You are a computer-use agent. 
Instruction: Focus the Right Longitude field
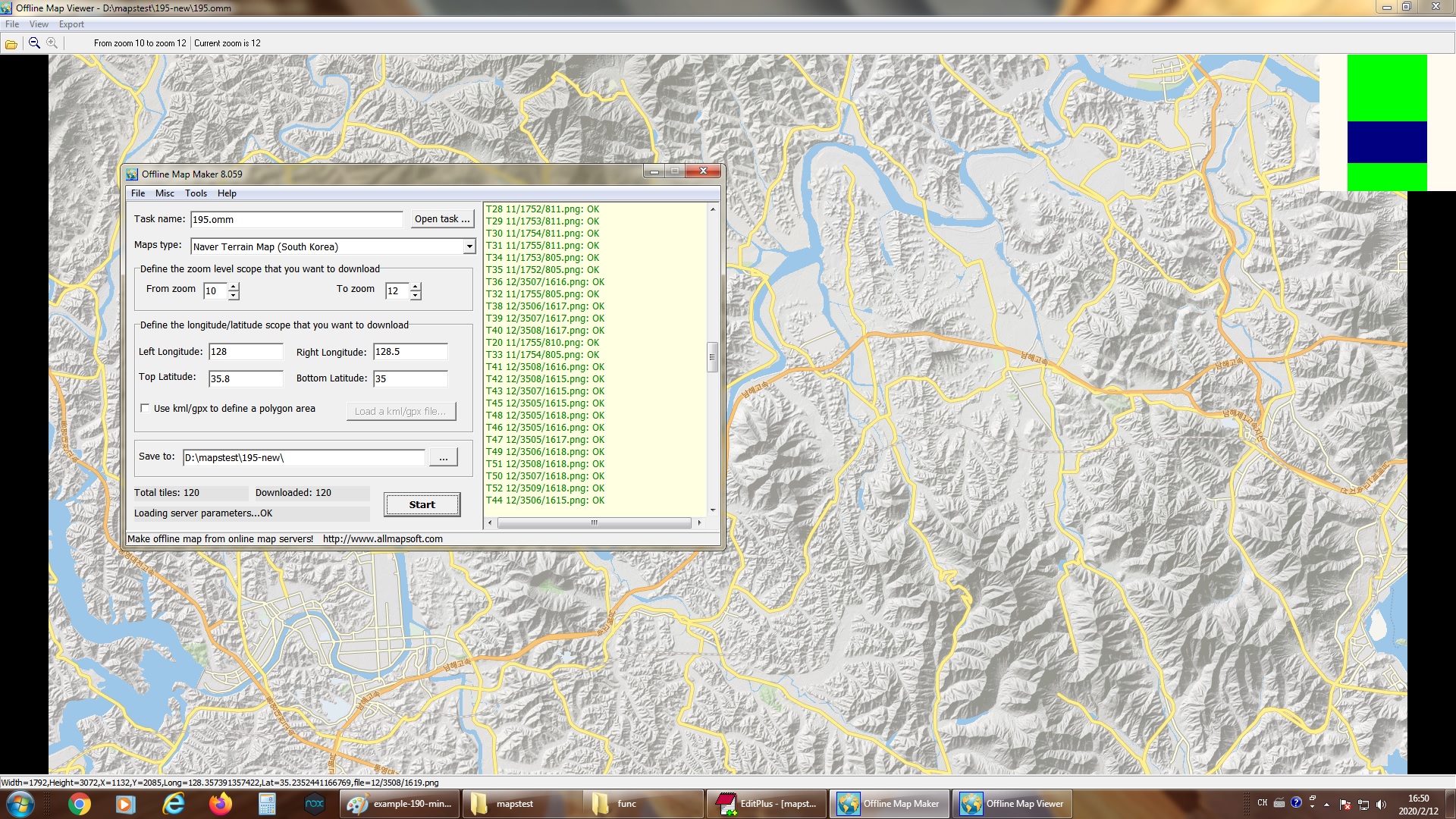[x=410, y=352]
